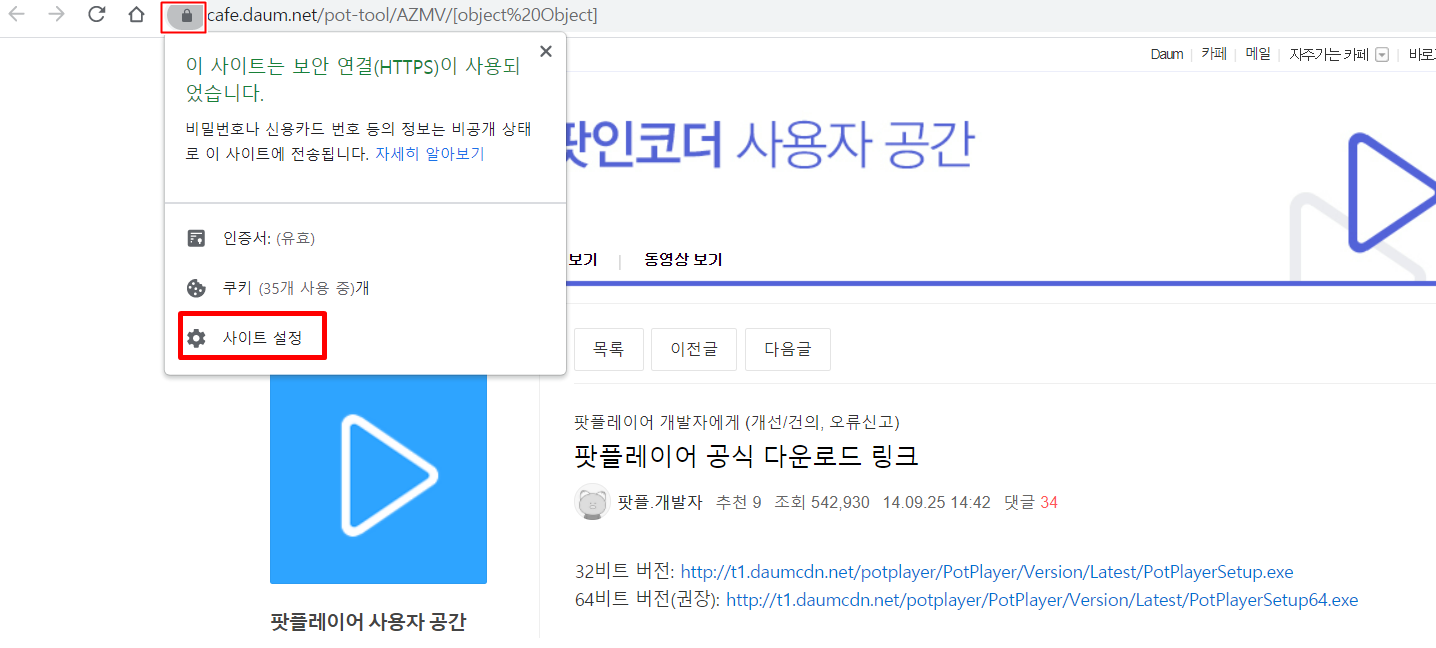The width and height of the screenshot is (1436, 648).
Task: Click the 추천 9 count
Action: coord(738,502)
